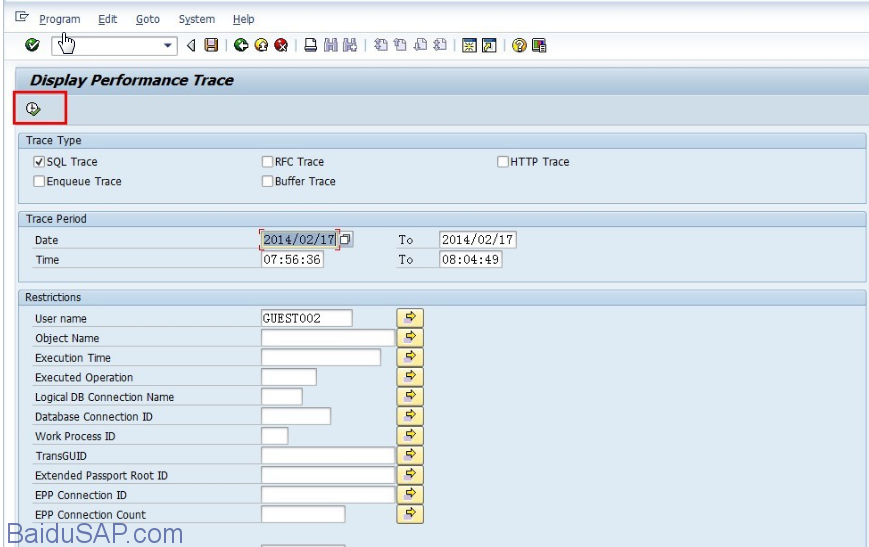
Task: Click the red Cancel icon
Action: click(x=281, y=45)
